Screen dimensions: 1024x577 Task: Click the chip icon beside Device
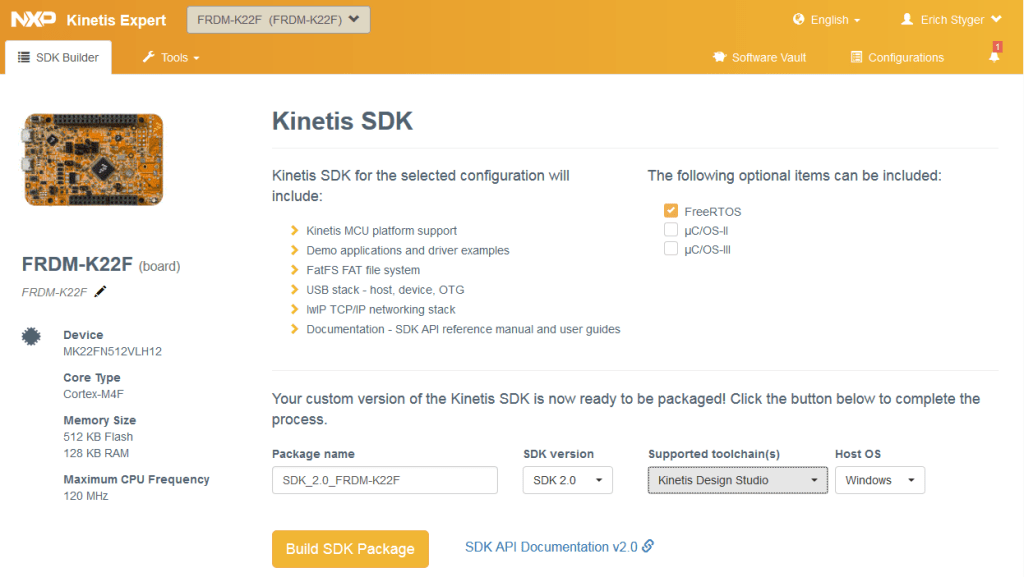[31, 336]
